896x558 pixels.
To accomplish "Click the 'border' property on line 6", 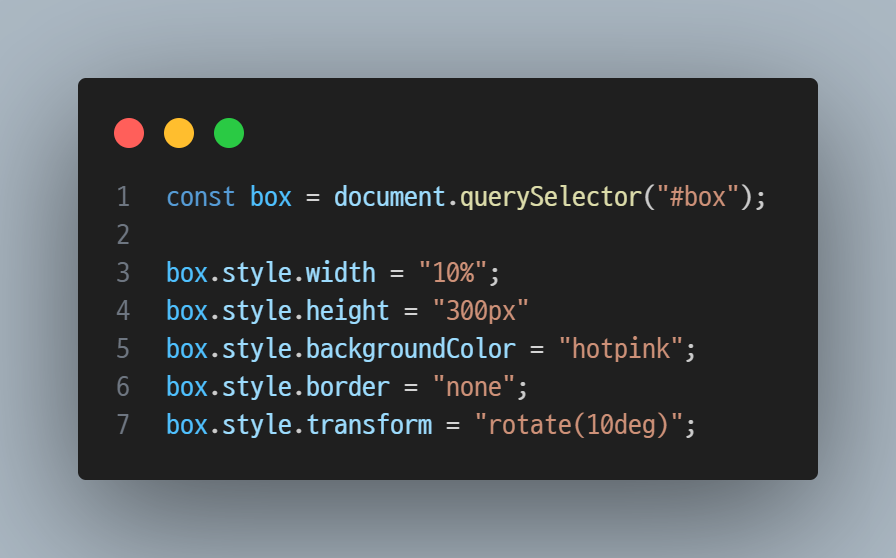I will [x=347, y=387].
